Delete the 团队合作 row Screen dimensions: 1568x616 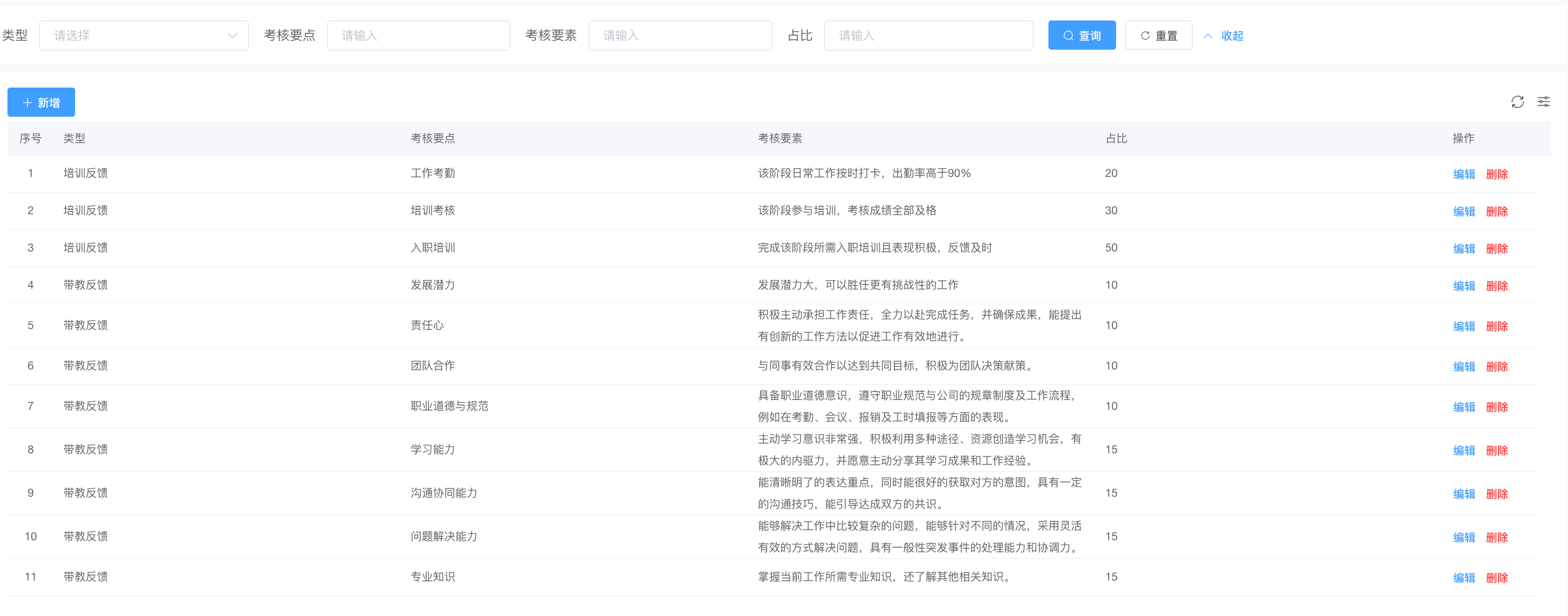pos(1497,367)
